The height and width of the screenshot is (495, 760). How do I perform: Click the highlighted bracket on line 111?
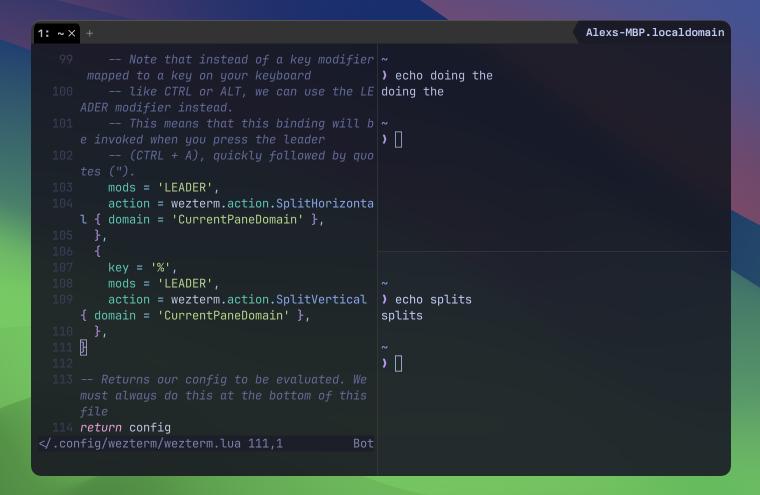pyautogui.click(x=83, y=348)
